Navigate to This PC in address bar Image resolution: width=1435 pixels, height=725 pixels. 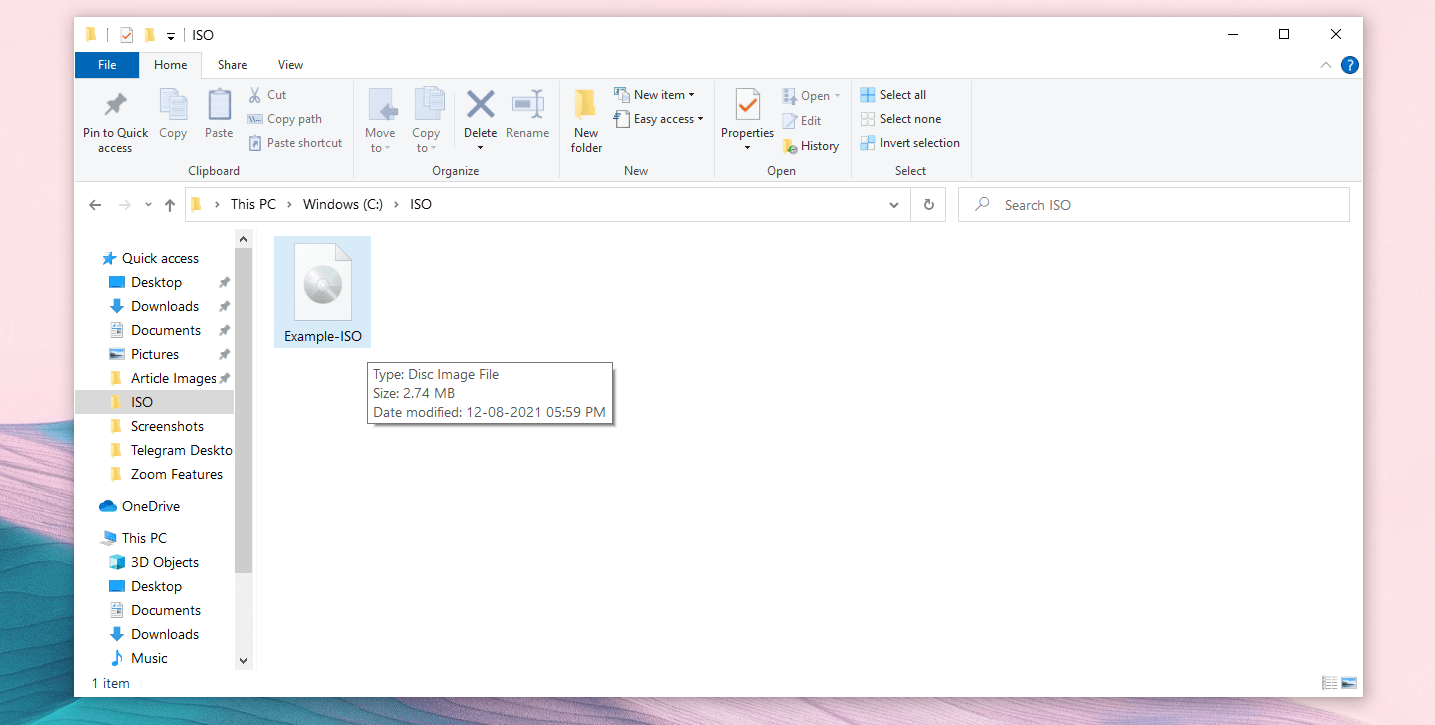point(253,205)
